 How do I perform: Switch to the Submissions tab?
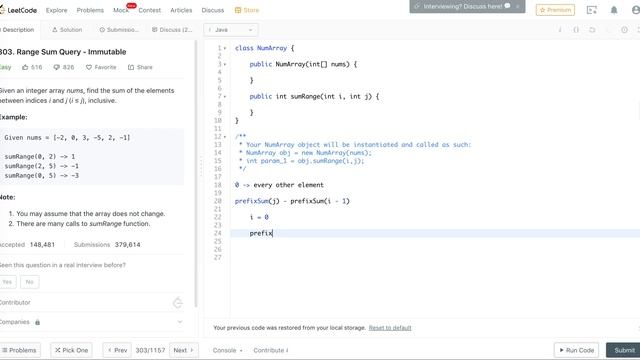tap(119, 30)
